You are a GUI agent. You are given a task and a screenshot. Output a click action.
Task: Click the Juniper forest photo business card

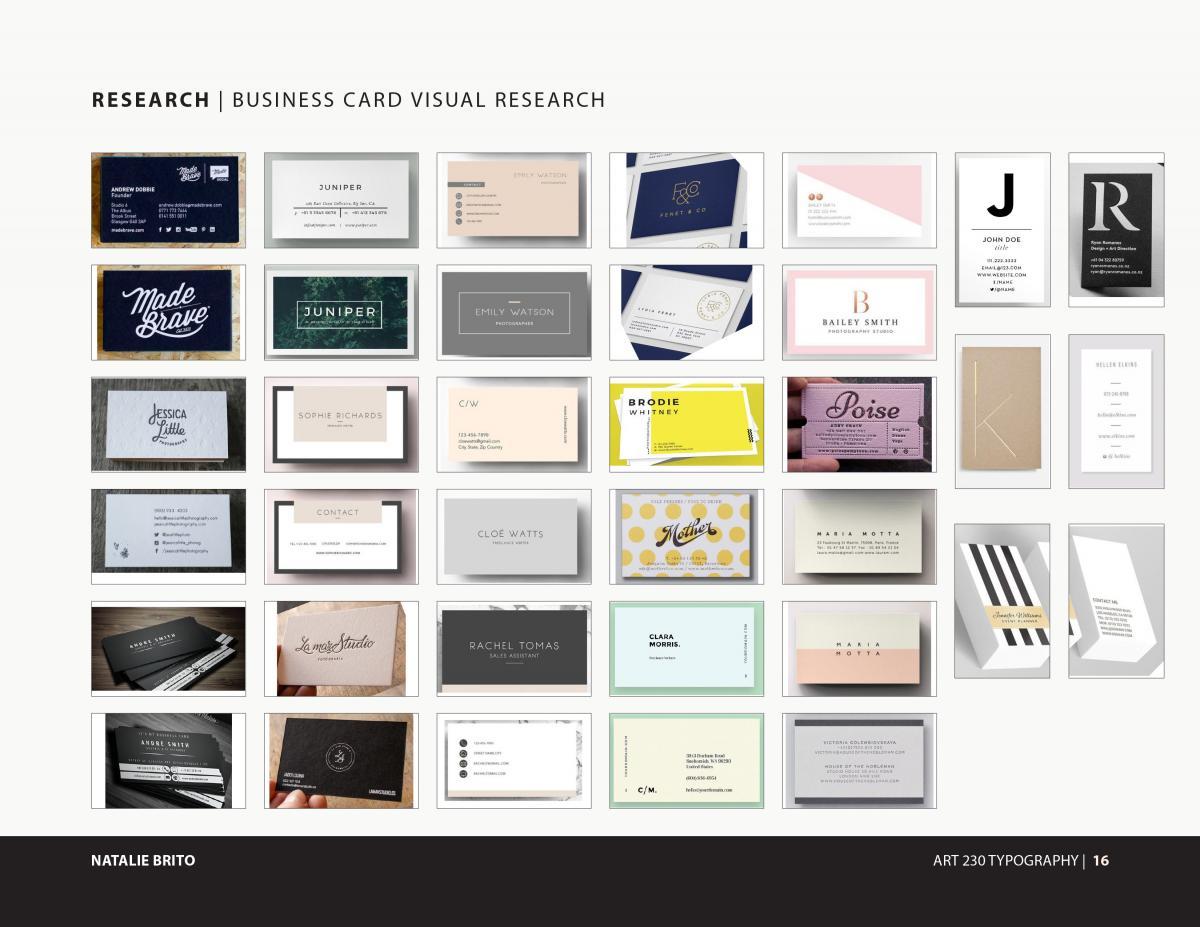coord(340,311)
